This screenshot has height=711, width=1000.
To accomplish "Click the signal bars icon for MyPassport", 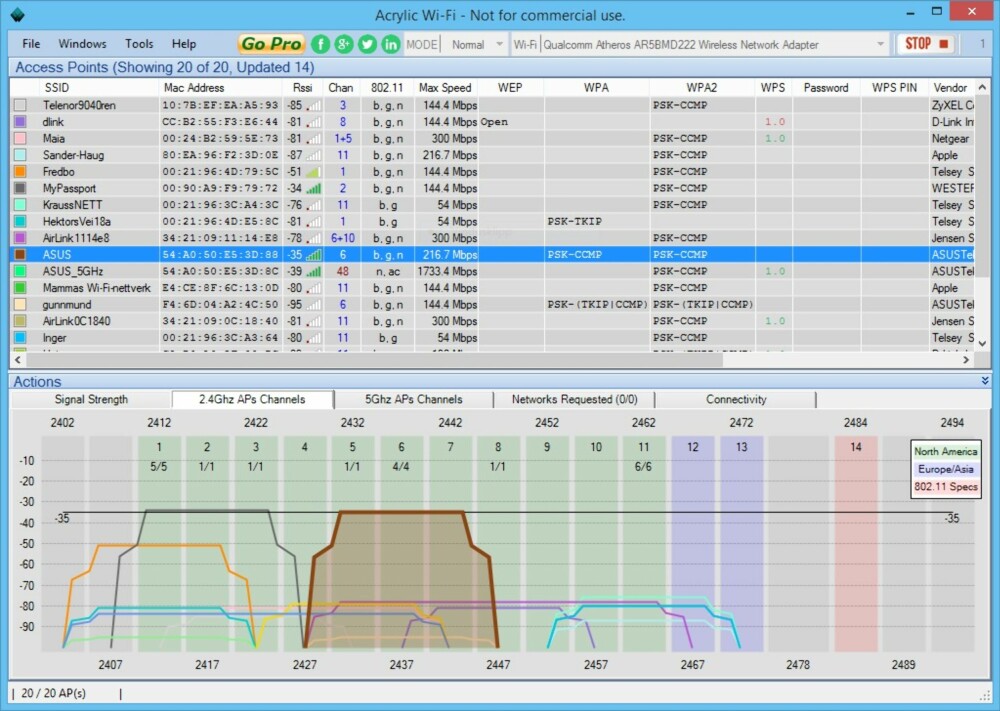I will click(x=313, y=188).
